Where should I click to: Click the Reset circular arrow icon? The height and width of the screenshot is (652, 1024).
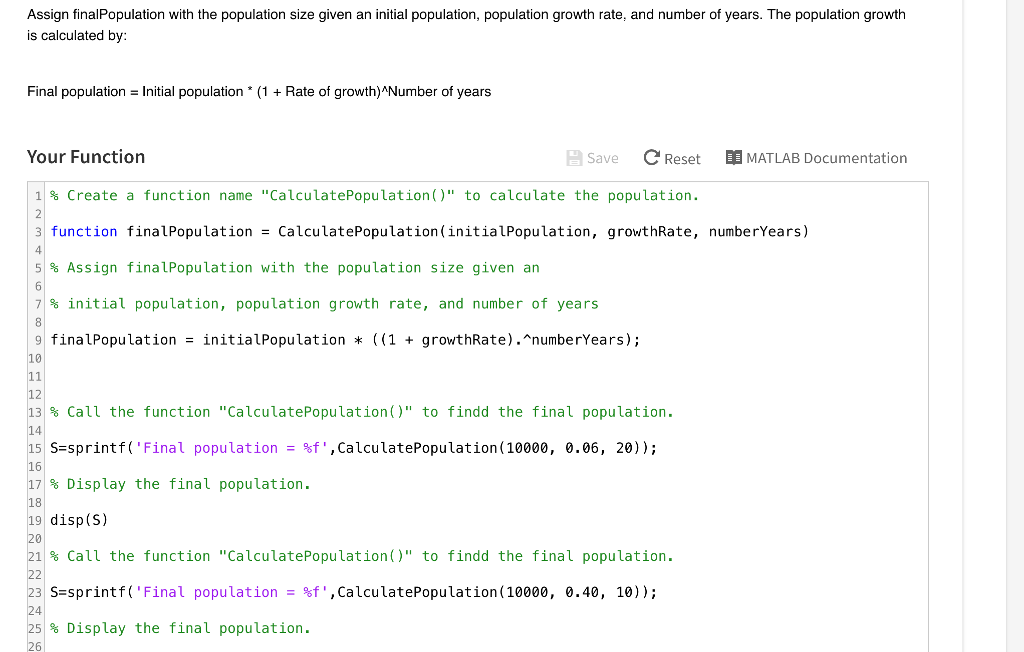(x=650, y=158)
